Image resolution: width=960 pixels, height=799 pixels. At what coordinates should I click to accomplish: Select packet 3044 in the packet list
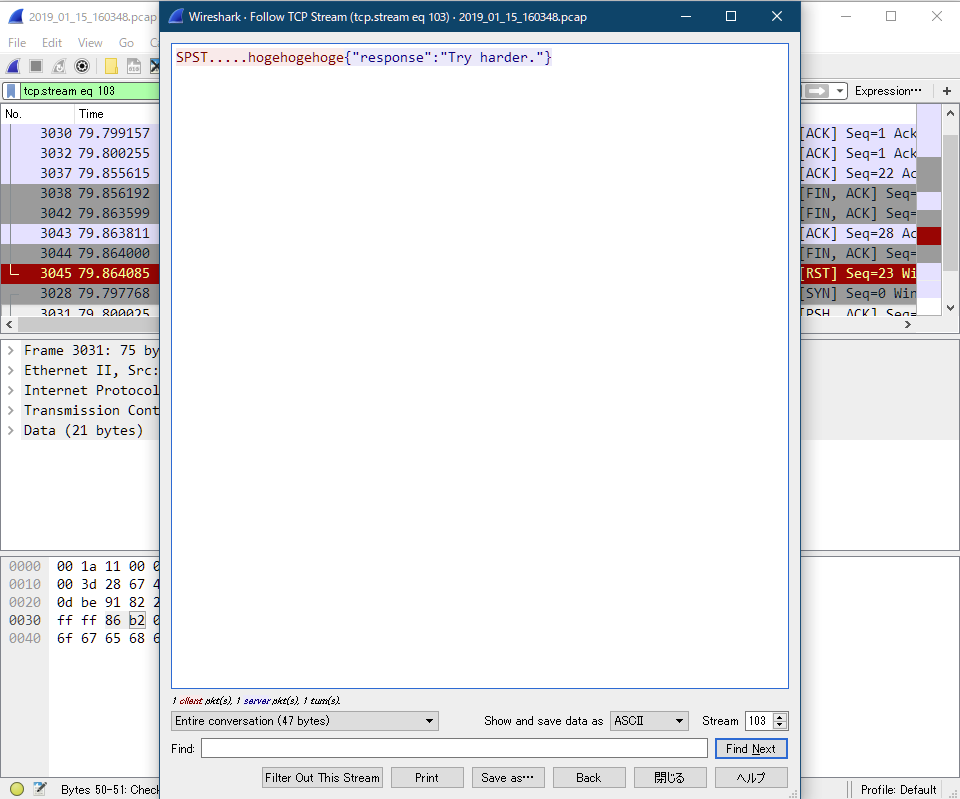tap(80, 253)
